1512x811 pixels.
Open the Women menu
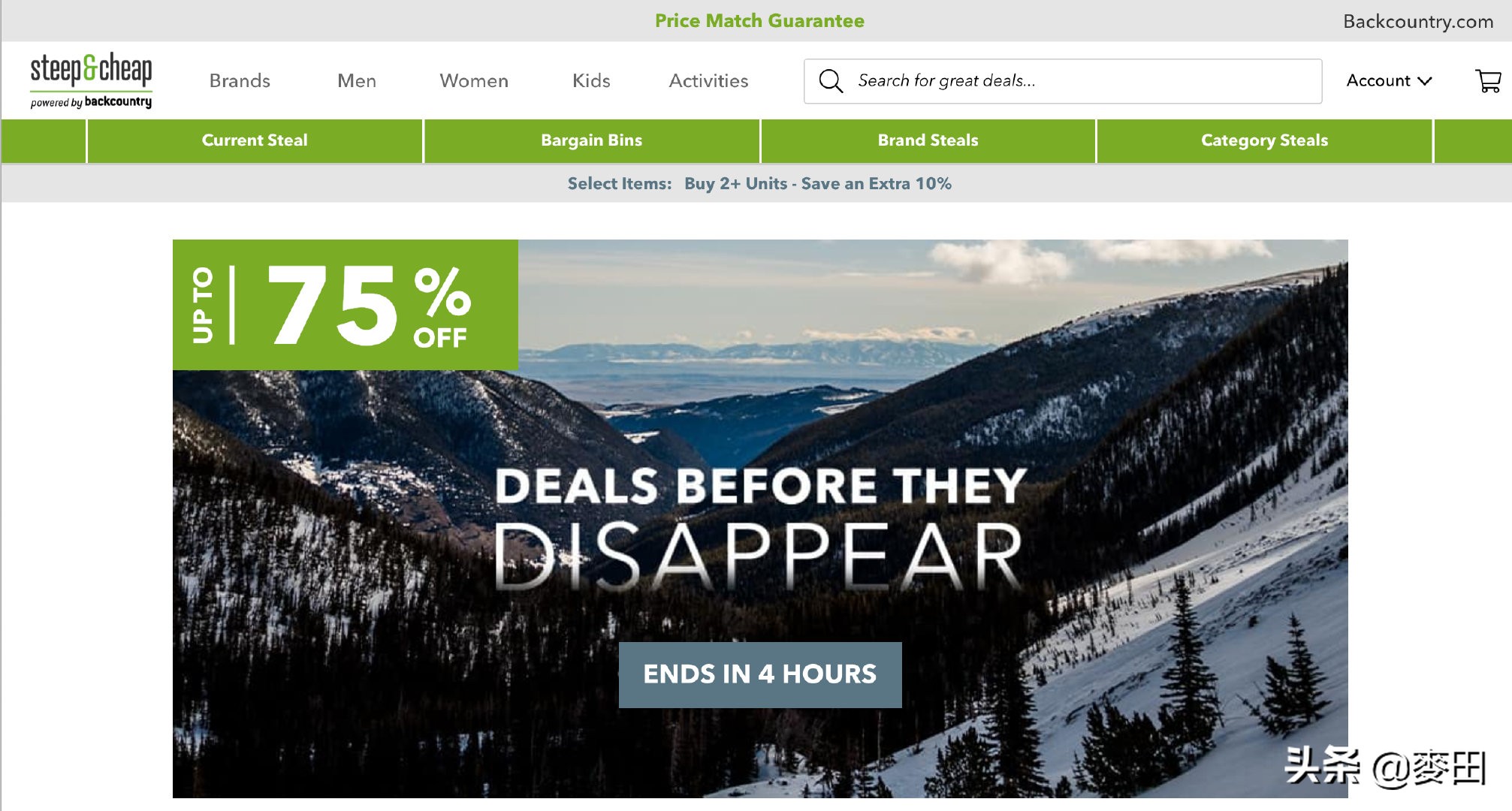tap(474, 80)
